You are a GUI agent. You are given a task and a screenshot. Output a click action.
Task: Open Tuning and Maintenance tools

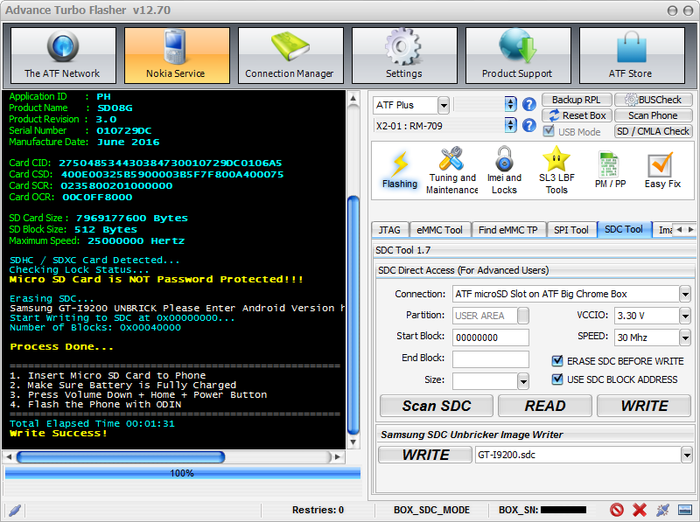coord(452,170)
